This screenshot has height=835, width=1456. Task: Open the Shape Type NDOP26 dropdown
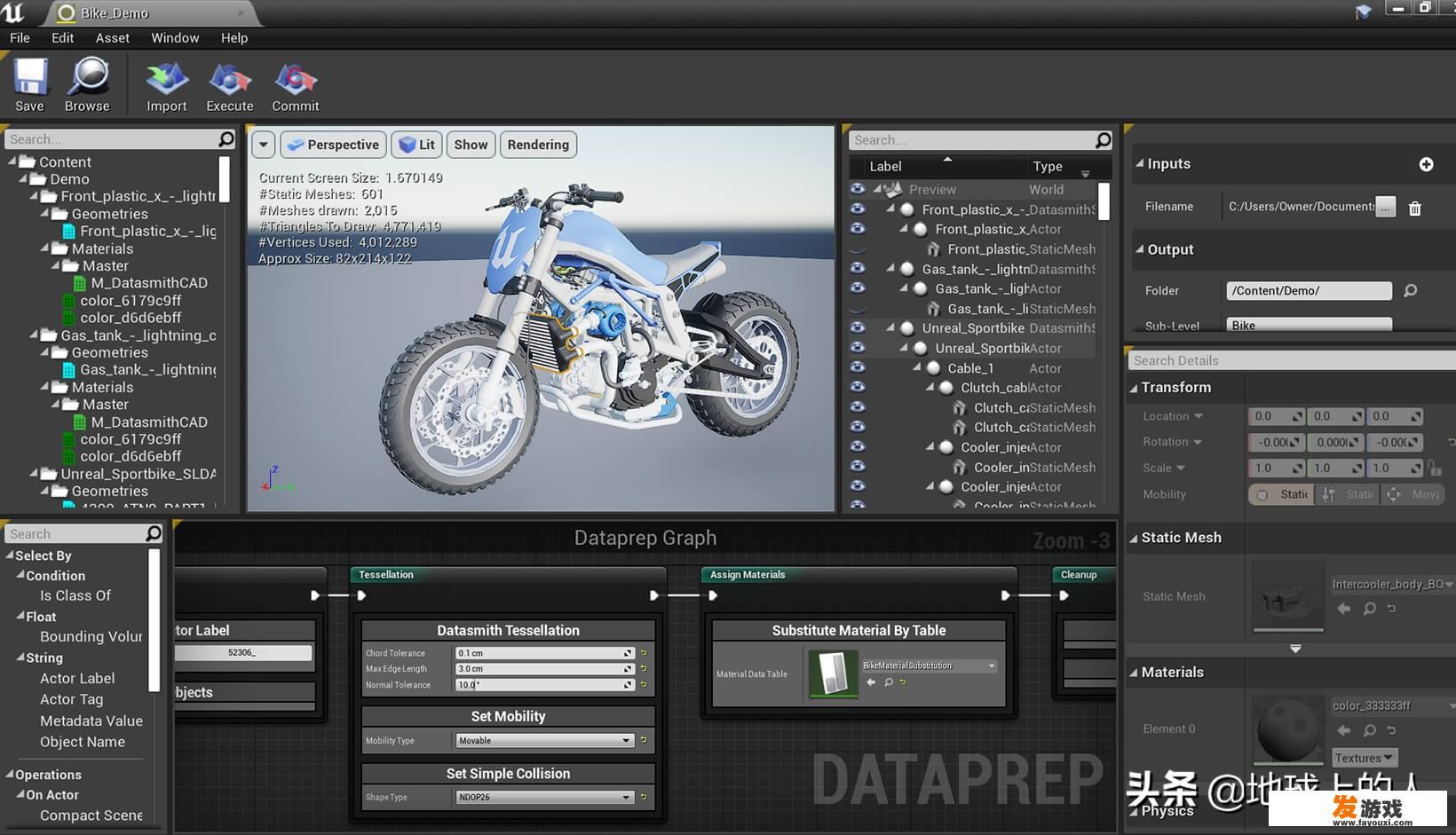click(545, 797)
